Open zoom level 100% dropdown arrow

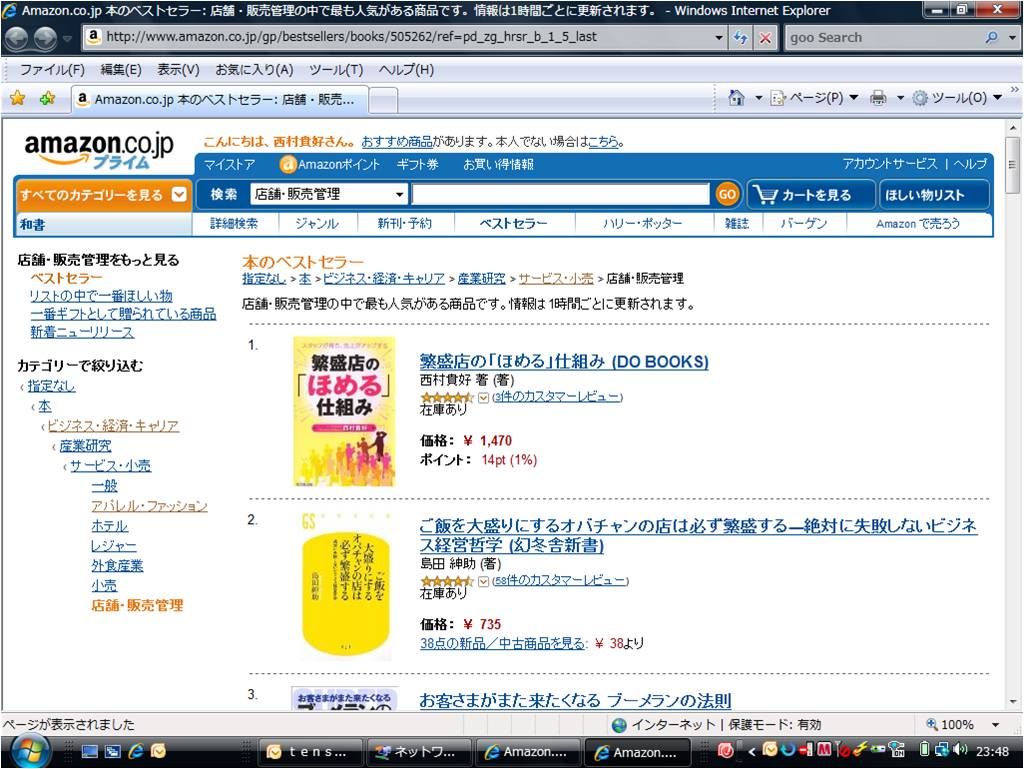[995, 725]
